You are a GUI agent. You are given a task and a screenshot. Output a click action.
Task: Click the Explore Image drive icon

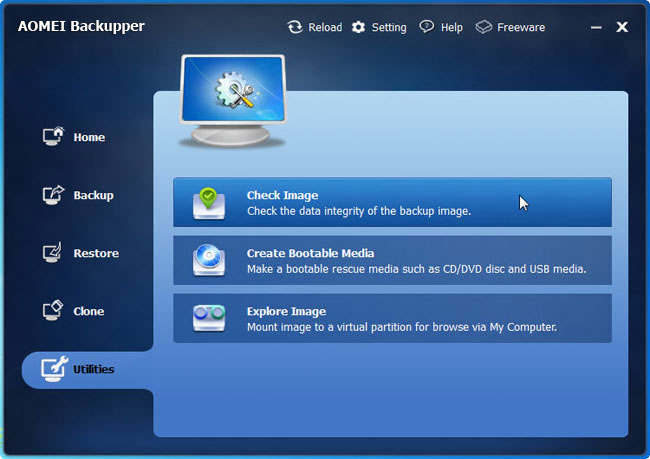tap(209, 318)
